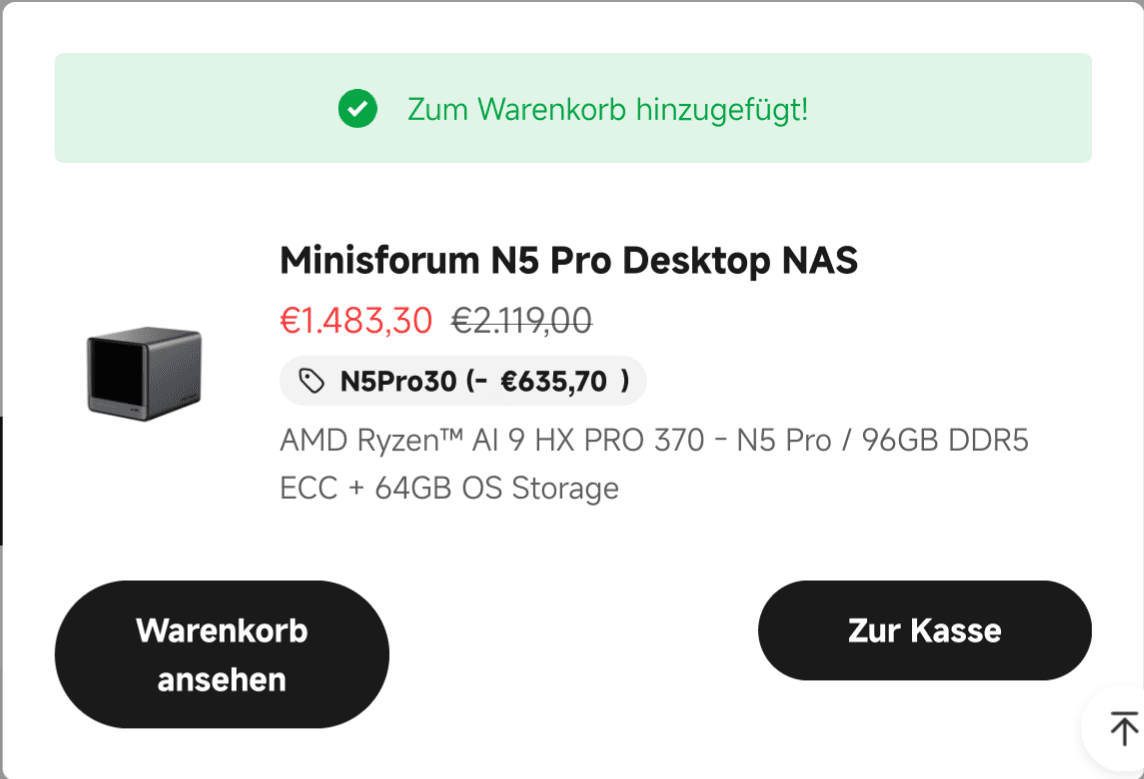Click the scroll-to-top arrow icon
The image size is (1144, 779).
coord(1124,727)
